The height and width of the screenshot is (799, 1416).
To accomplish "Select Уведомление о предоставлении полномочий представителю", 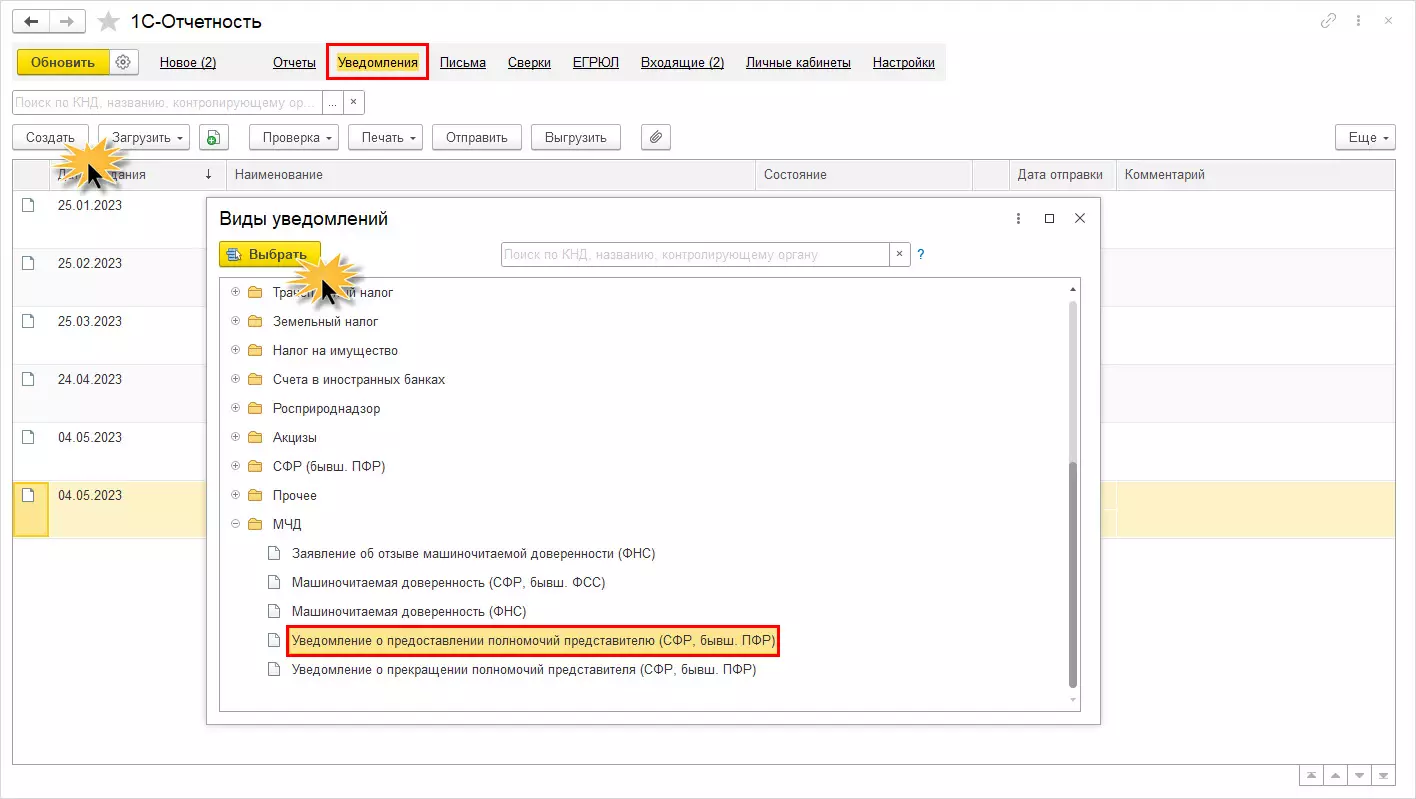I will pyautogui.click(x=533, y=640).
